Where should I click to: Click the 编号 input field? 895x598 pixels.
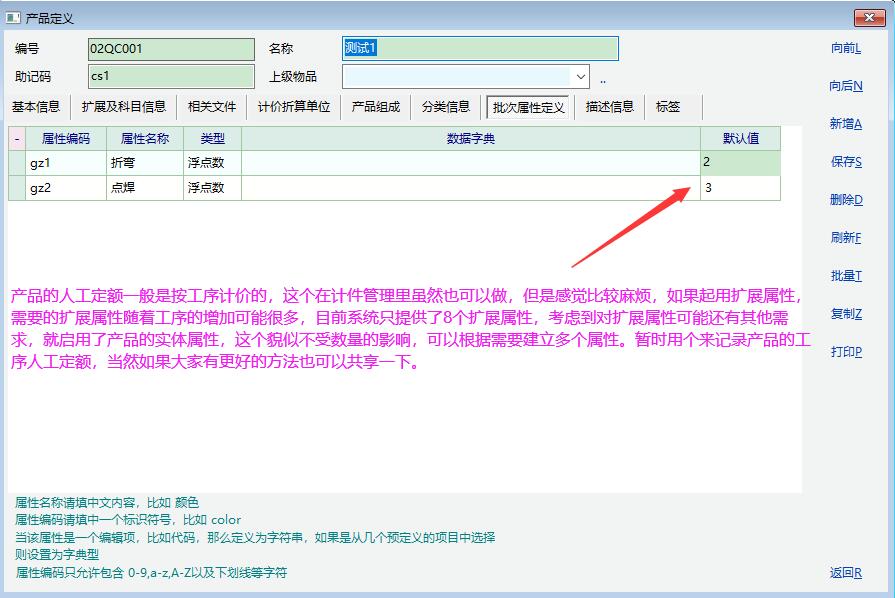click(x=171, y=49)
